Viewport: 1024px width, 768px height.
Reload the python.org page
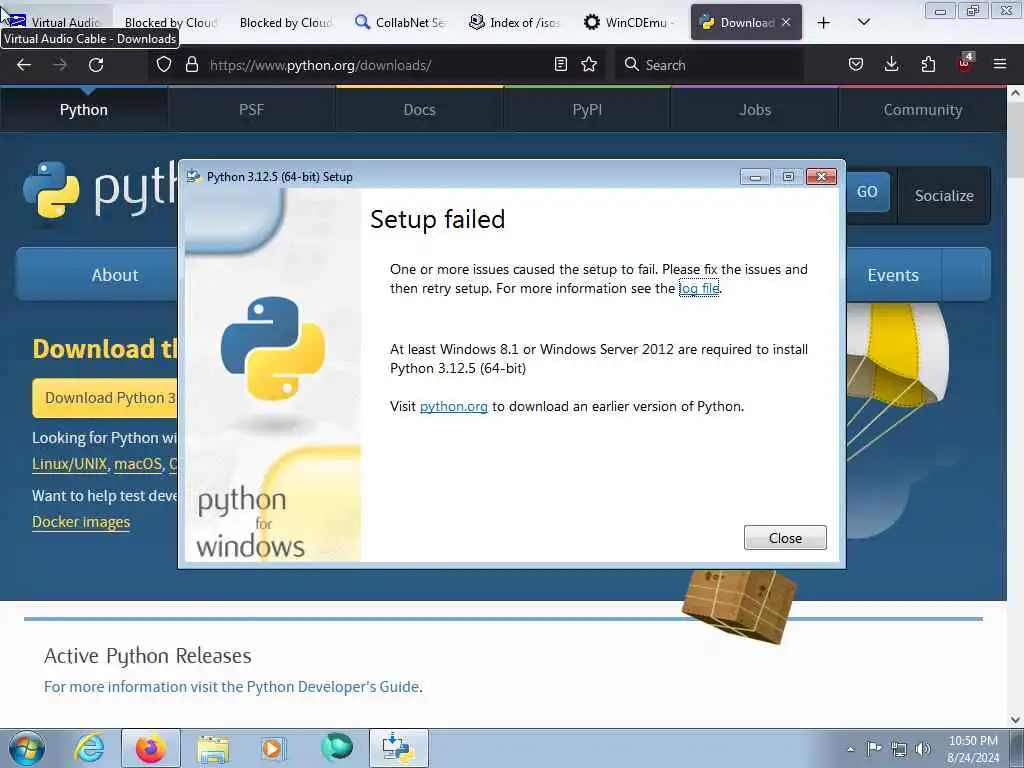96,65
